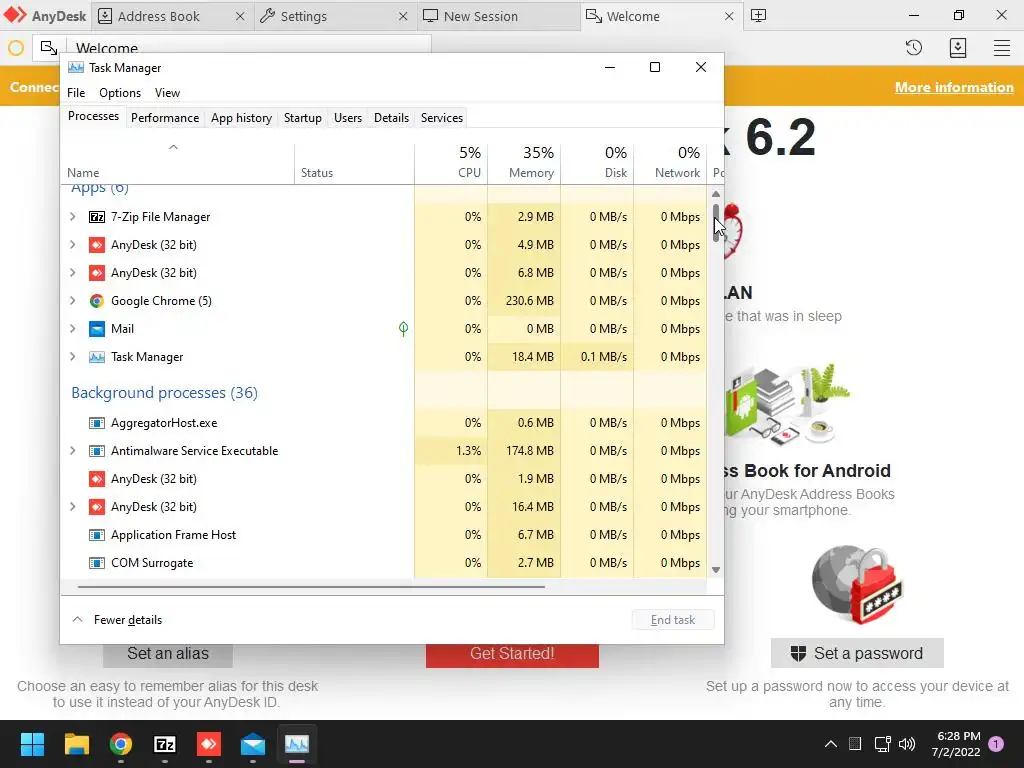
Task: Show hidden system tray icons
Action: tap(831, 744)
